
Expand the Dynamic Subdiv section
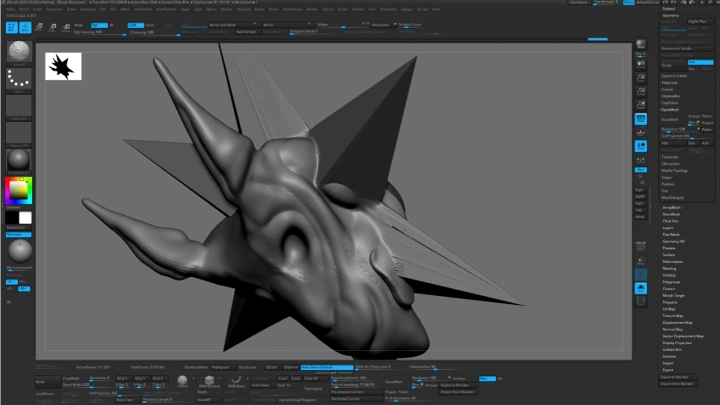click(x=674, y=76)
